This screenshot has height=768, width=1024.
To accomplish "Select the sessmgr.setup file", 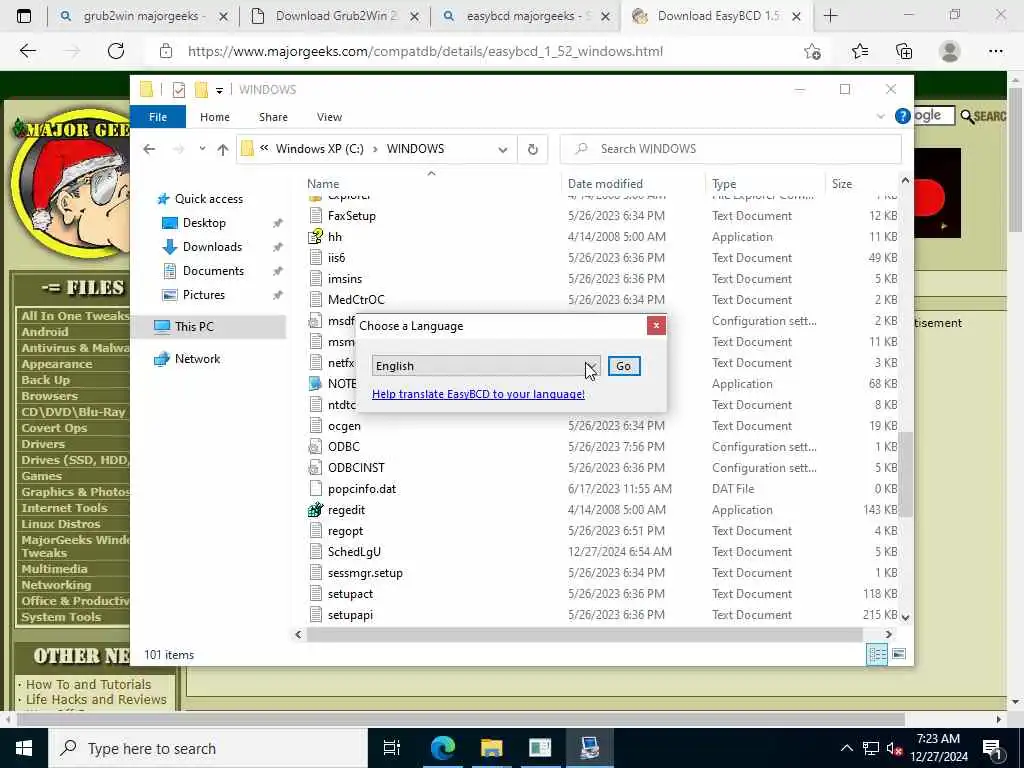I will (365, 573).
